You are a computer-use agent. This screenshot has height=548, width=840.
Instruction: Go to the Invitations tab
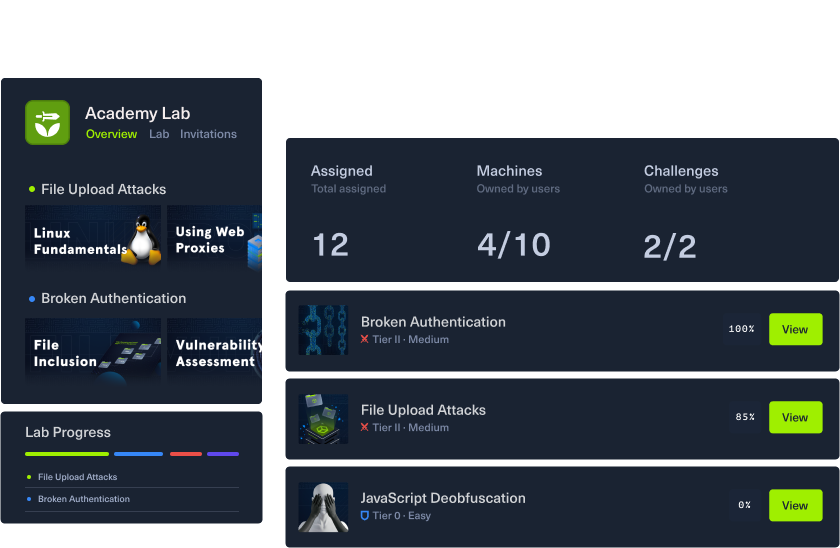coord(208,134)
